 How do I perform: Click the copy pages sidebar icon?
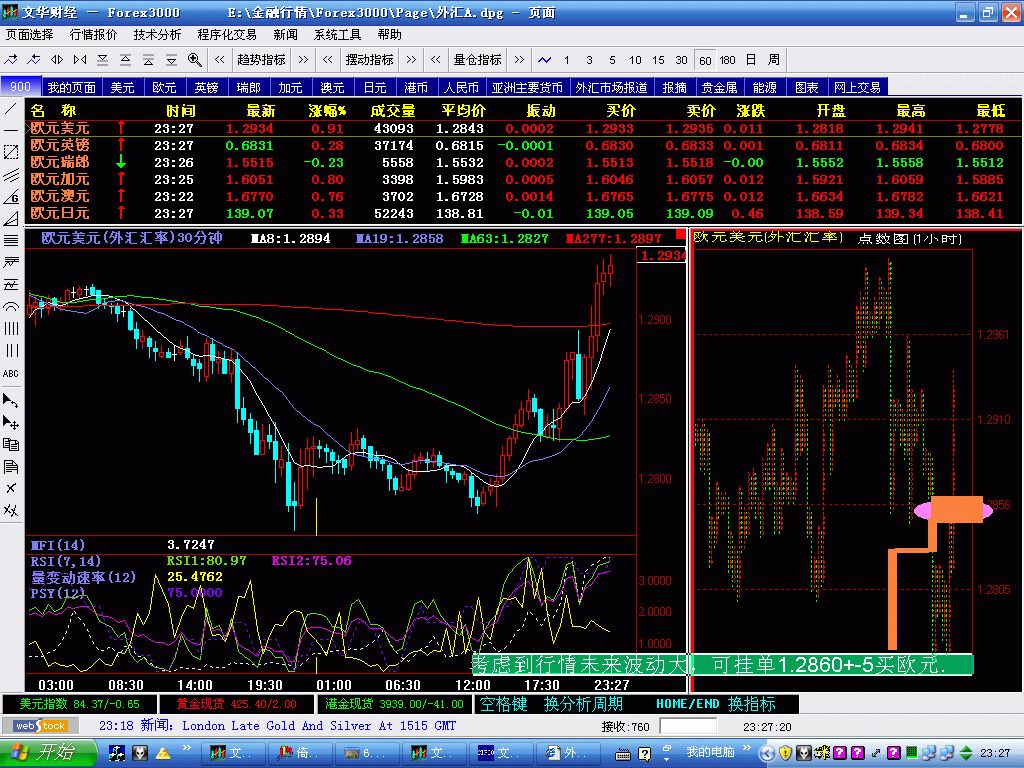(11, 444)
